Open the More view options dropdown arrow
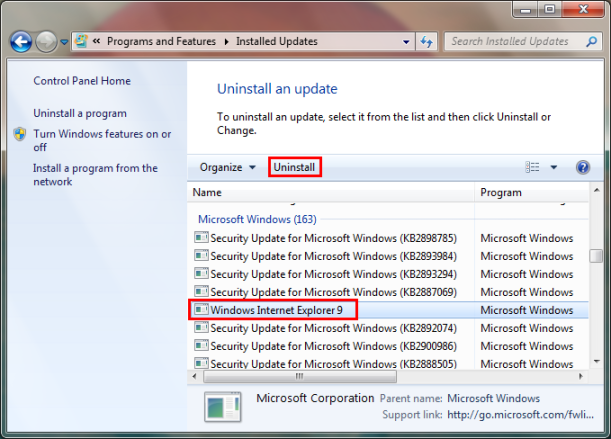 coord(554,167)
